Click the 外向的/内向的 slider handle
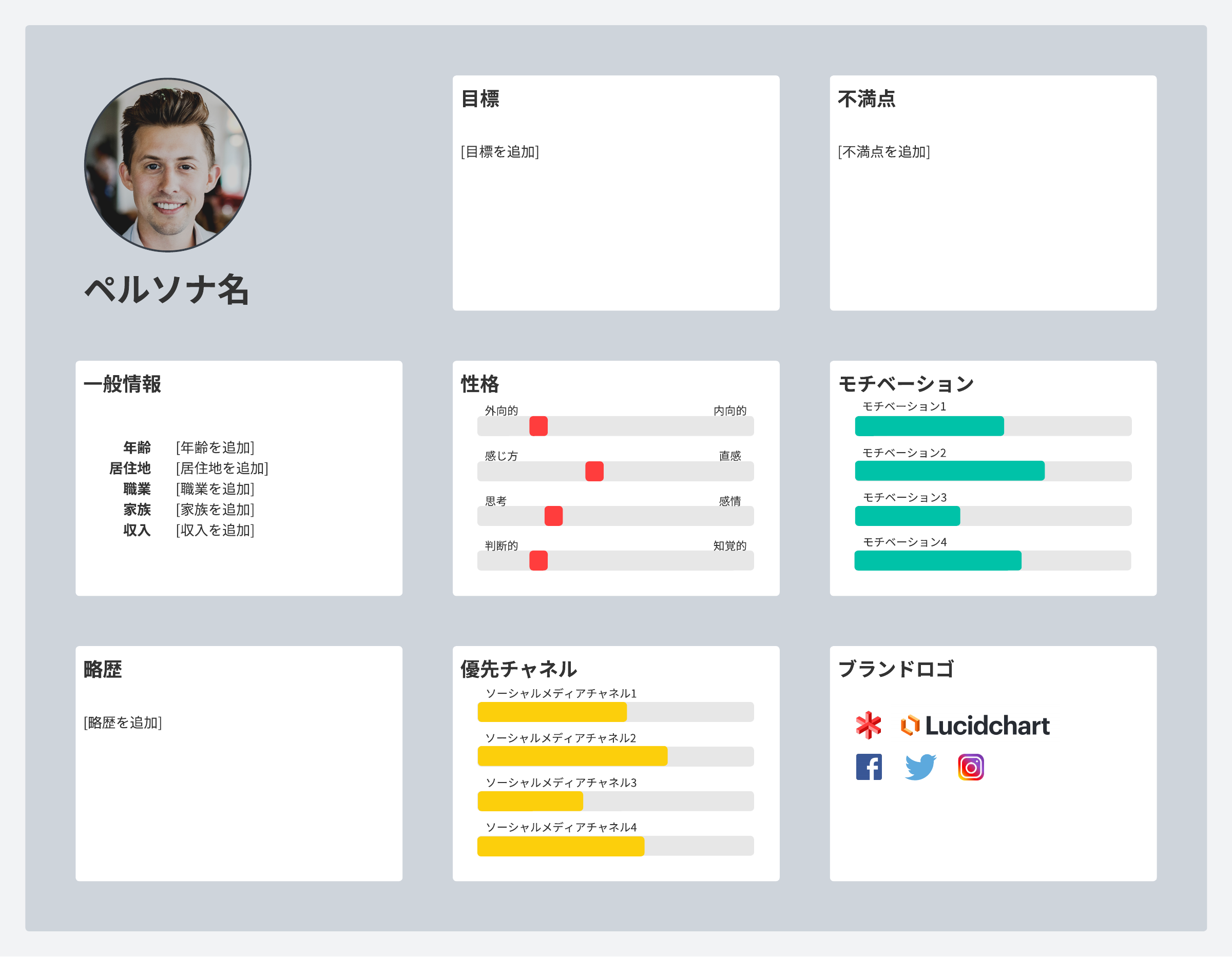This screenshot has height=957, width=1232. point(538,426)
